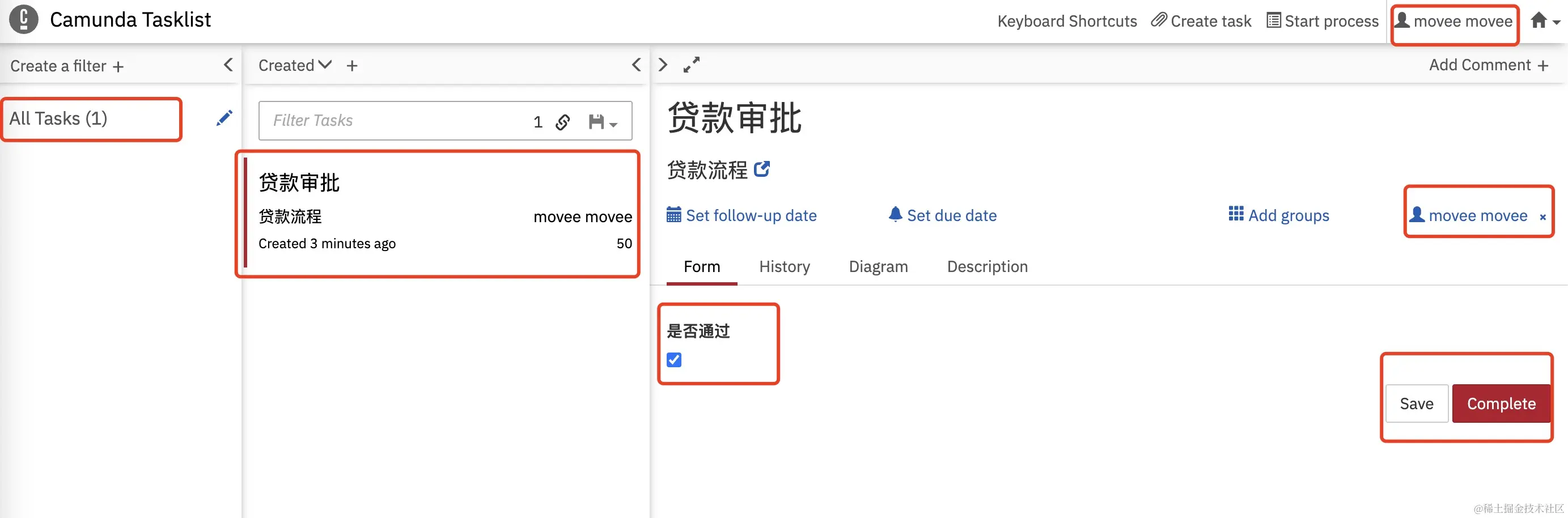Screen dimensions: 1568x518
Task: Toggle the 是否通过 checkbox
Action: click(x=674, y=360)
